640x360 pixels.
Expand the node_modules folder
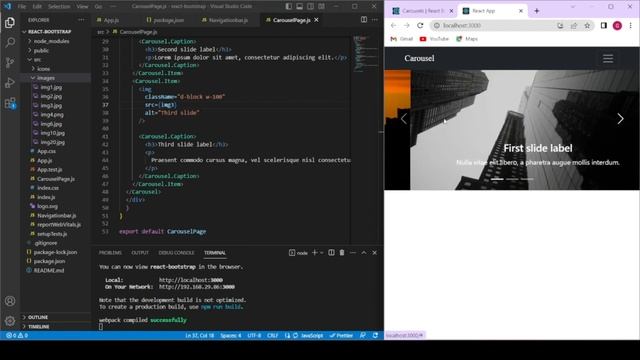tap(51, 41)
